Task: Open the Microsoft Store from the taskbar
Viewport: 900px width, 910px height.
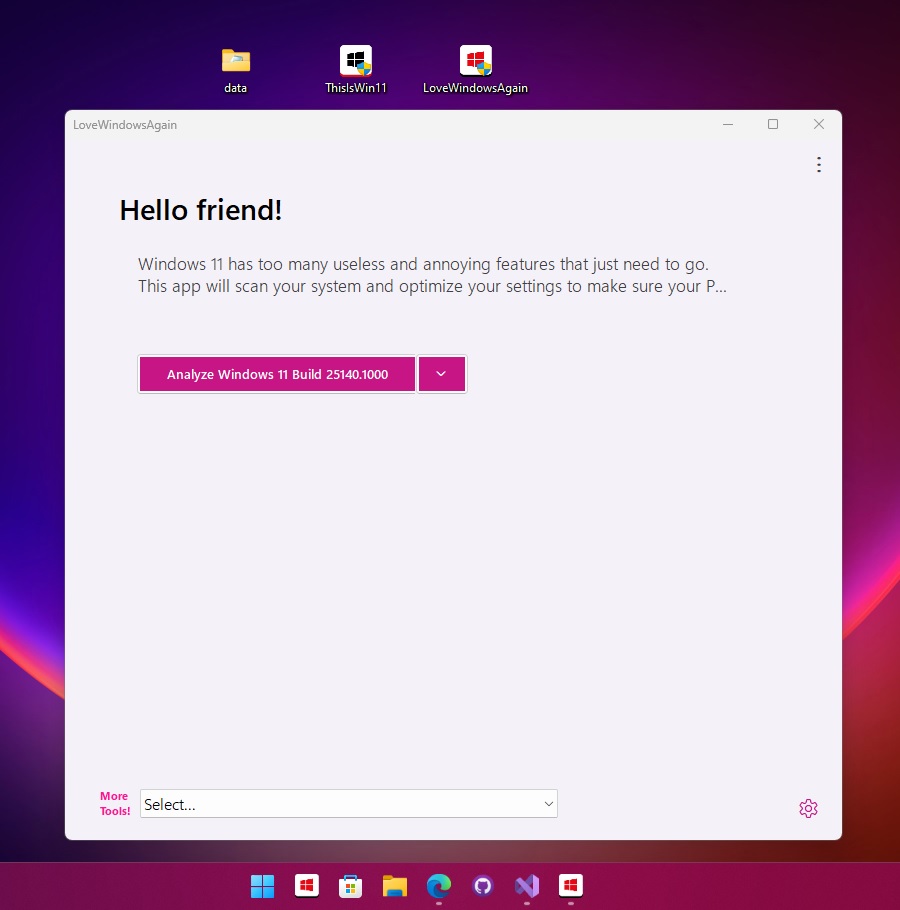Action: [350, 886]
